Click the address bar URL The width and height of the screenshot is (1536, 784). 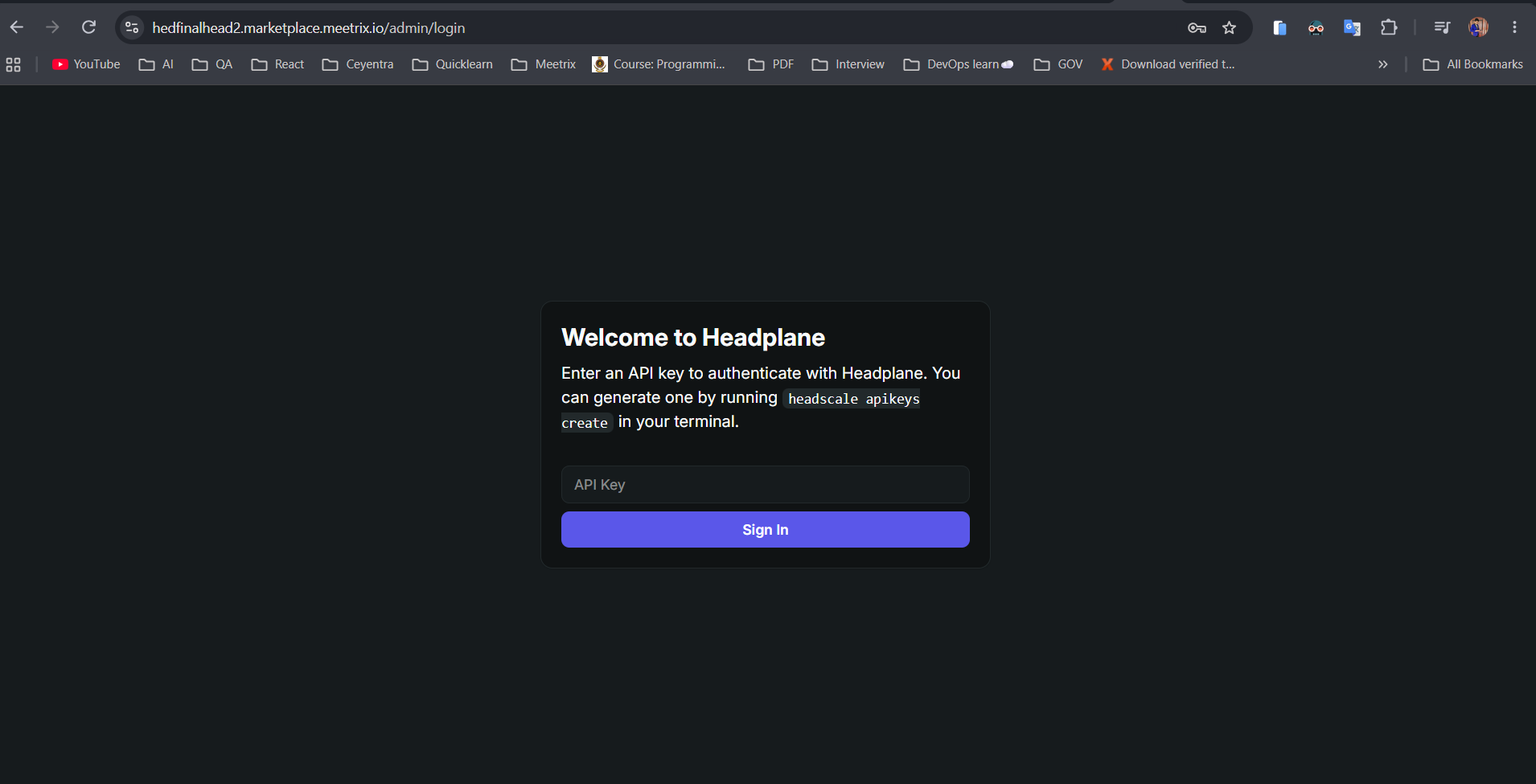click(x=309, y=28)
